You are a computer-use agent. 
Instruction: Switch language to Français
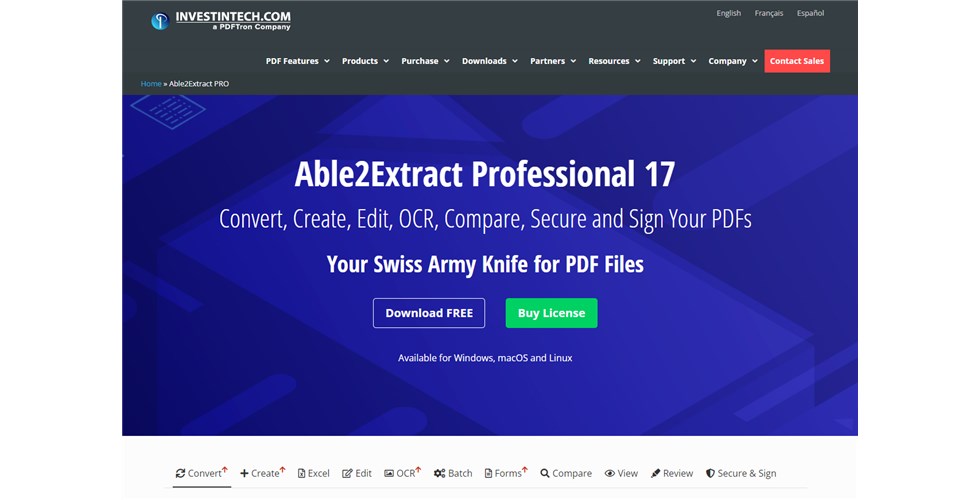click(769, 13)
